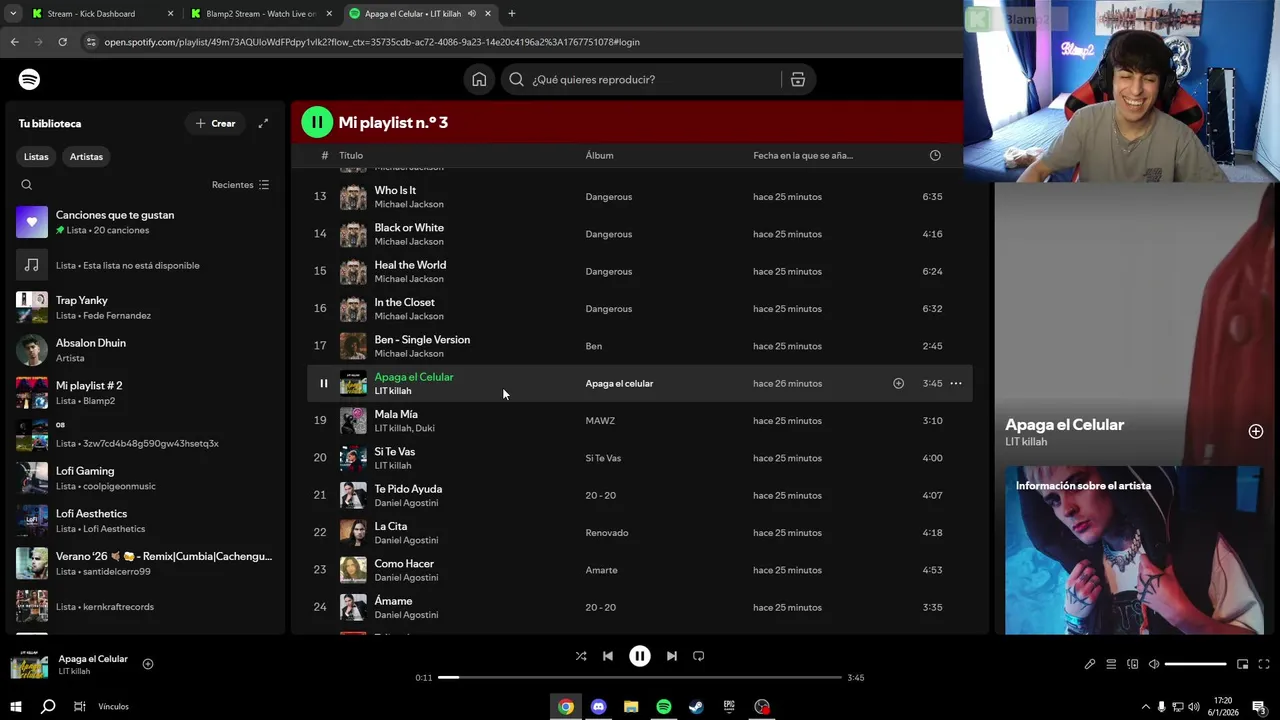Viewport: 1280px width, 720px height.
Task: Open Verano '26 remix playlist
Action: tap(145, 563)
